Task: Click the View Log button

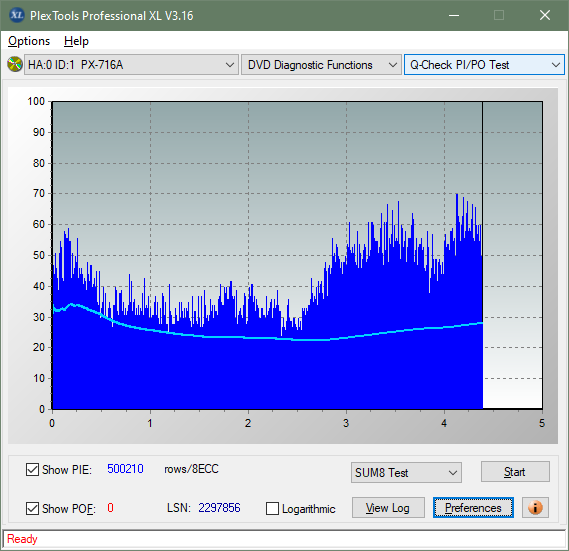Action: click(388, 508)
